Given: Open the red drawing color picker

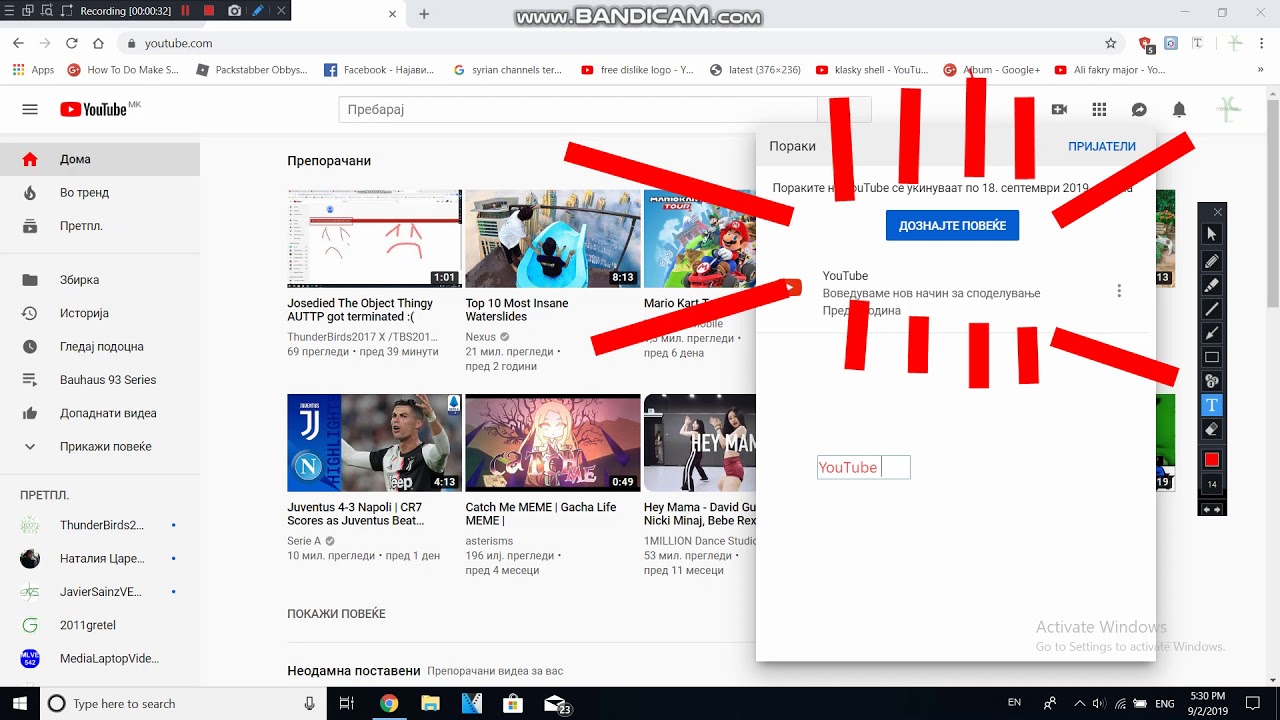Looking at the screenshot, I should (1212, 460).
